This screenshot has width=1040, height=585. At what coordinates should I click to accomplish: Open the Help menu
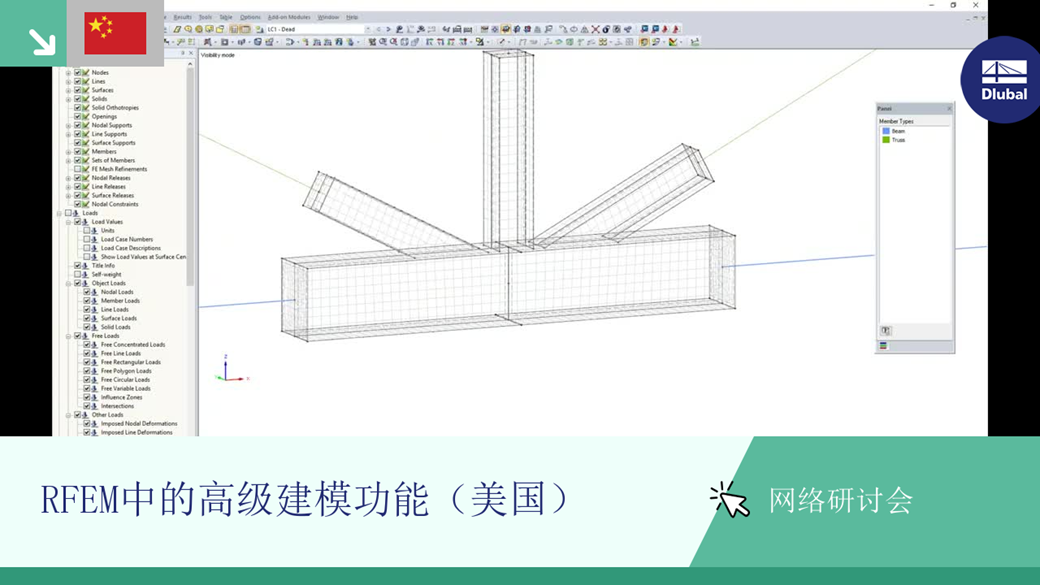tap(352, 17)
